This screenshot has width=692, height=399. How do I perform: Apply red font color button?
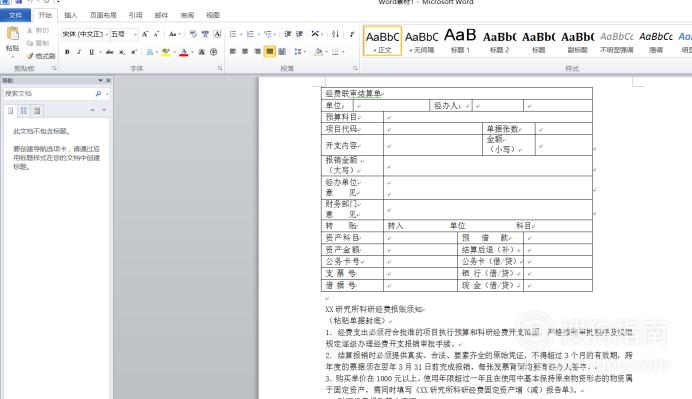tap(184, 52)
